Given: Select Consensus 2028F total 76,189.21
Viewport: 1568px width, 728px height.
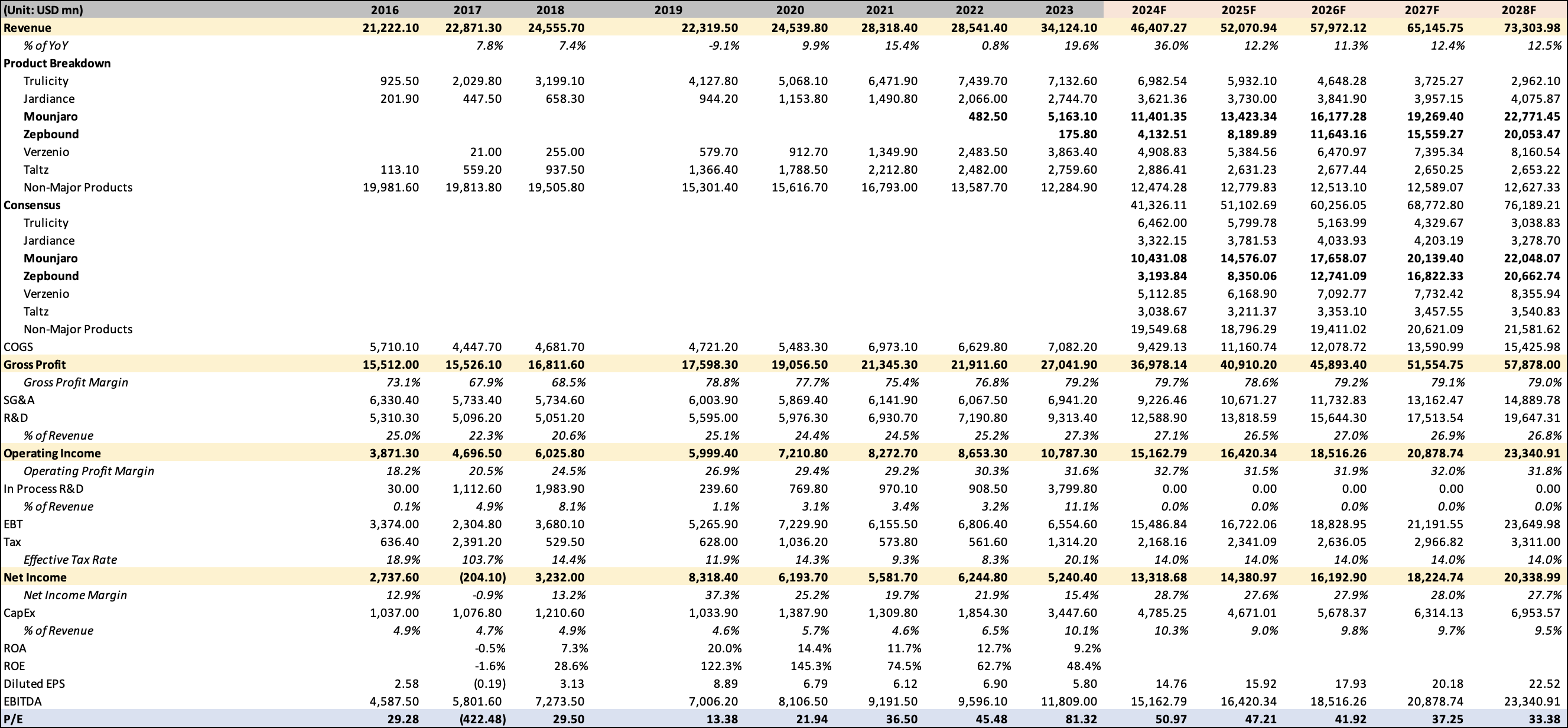Looking at the screenshot, I should point(1531,204).
